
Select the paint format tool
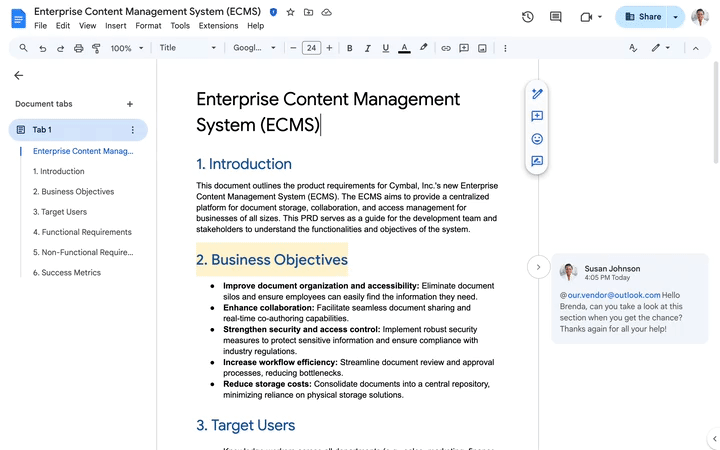(96, 48)
